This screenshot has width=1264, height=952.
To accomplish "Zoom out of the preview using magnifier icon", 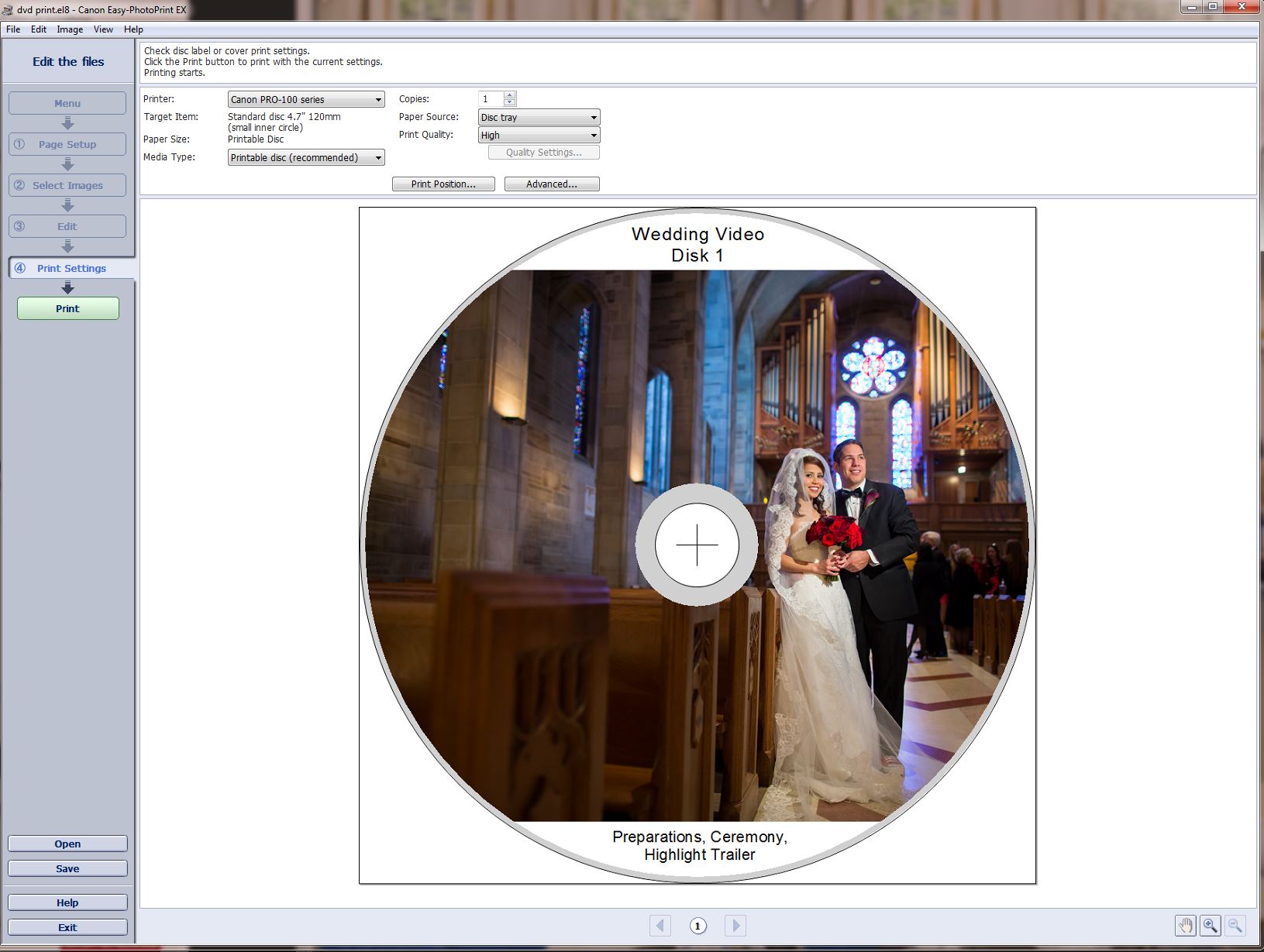I will (x=1235, y=925).
